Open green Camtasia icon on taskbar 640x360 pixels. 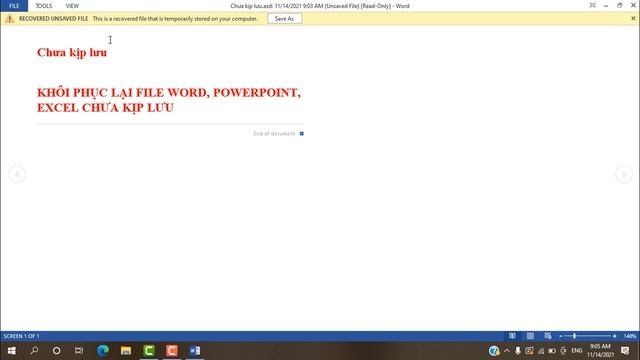[149, 351]
